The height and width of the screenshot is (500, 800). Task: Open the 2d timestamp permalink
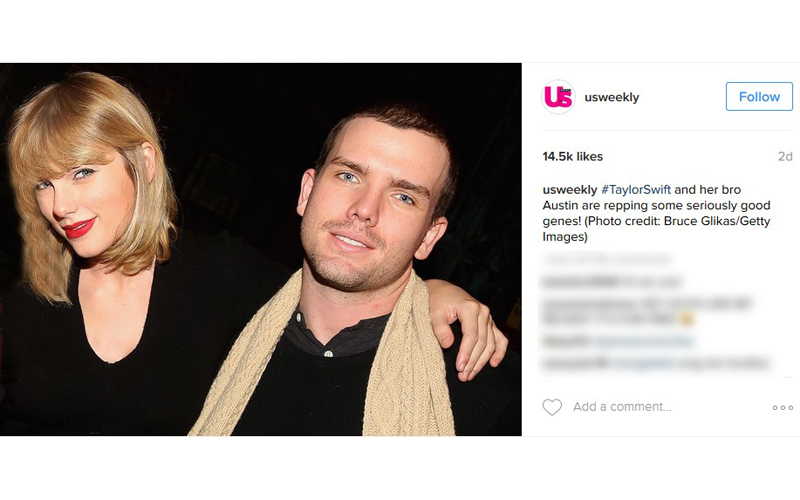pyautogui.click(x=785, y=157)
